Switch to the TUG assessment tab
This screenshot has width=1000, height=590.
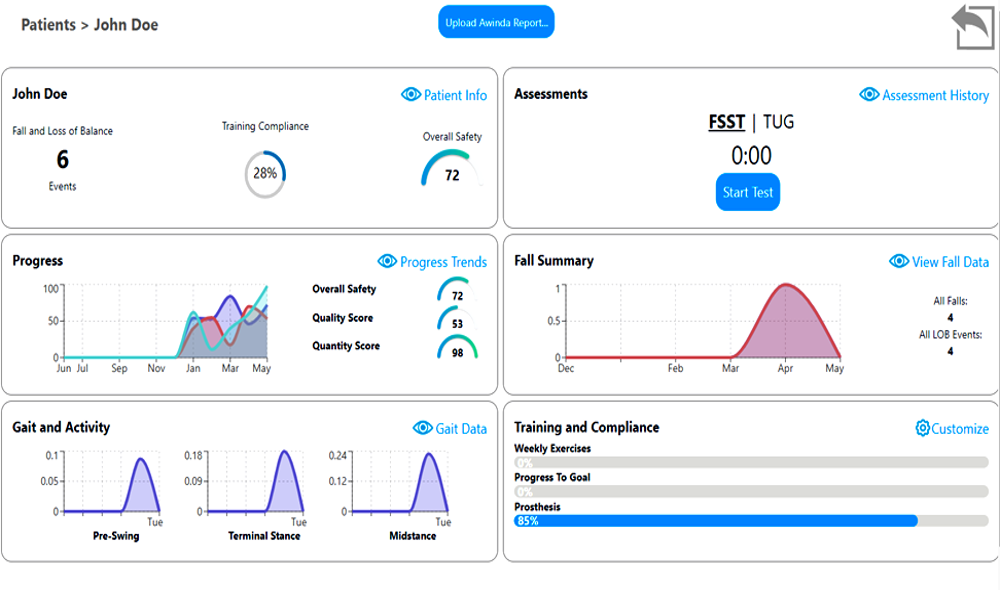point(778,122)
